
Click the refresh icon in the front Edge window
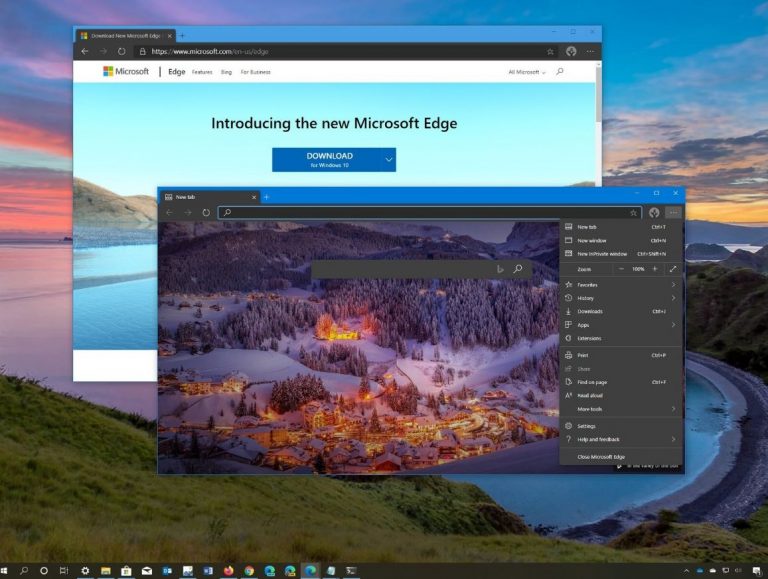click(206, 213)
